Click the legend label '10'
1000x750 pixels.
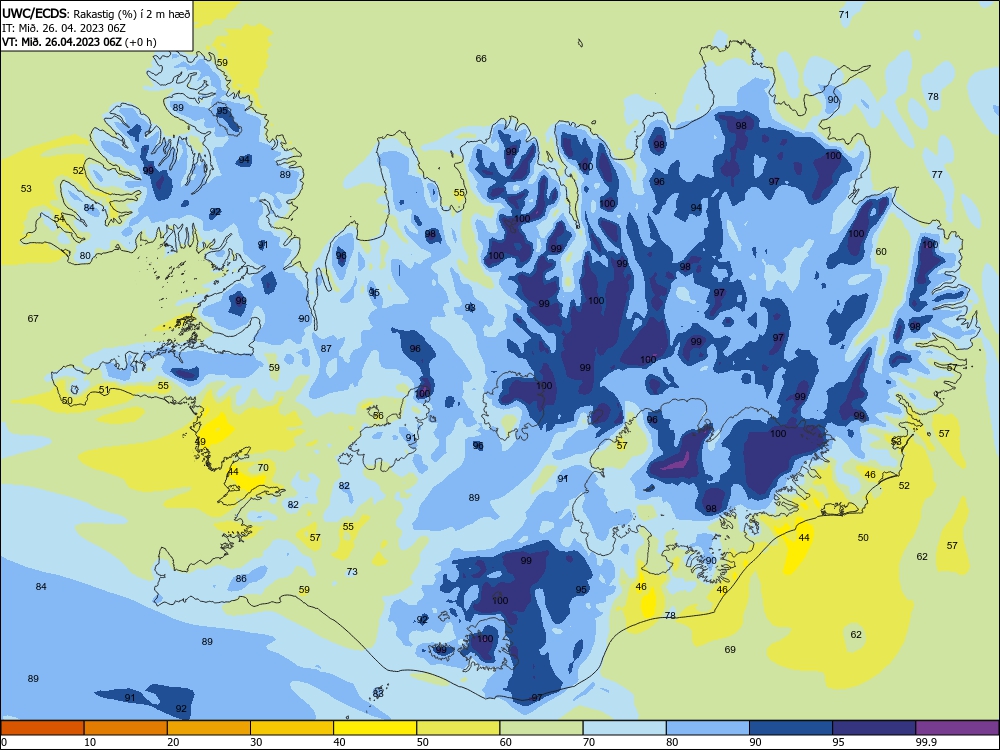tap(90, 742)
